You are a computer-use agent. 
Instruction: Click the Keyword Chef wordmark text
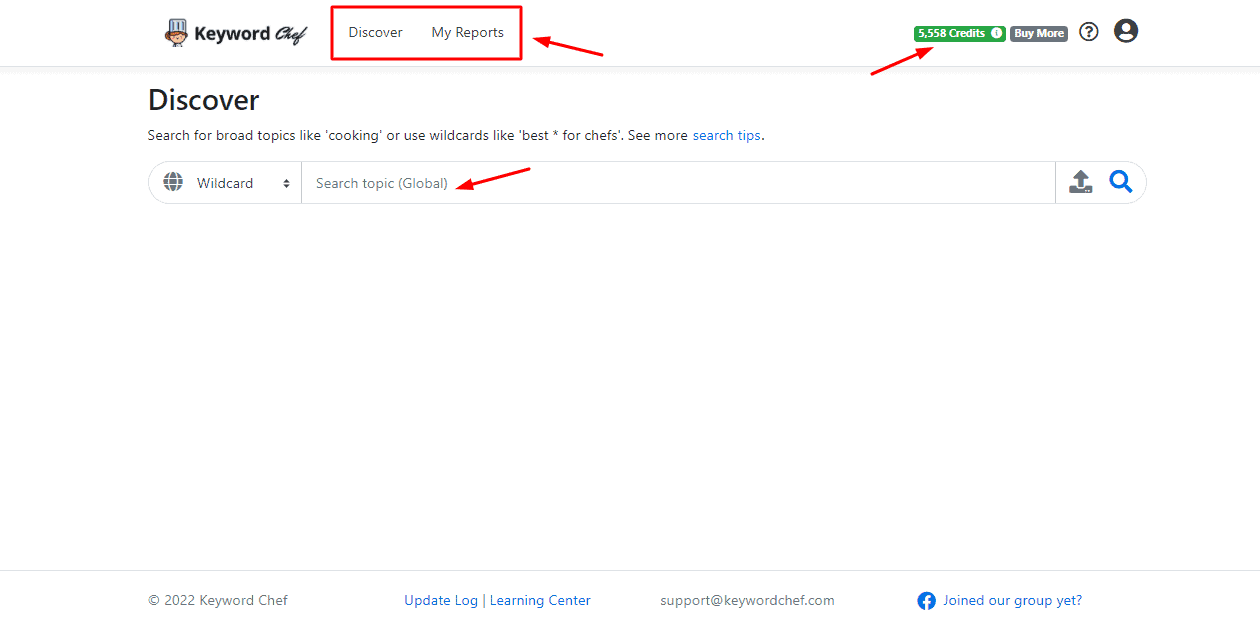tap(250, 34)
